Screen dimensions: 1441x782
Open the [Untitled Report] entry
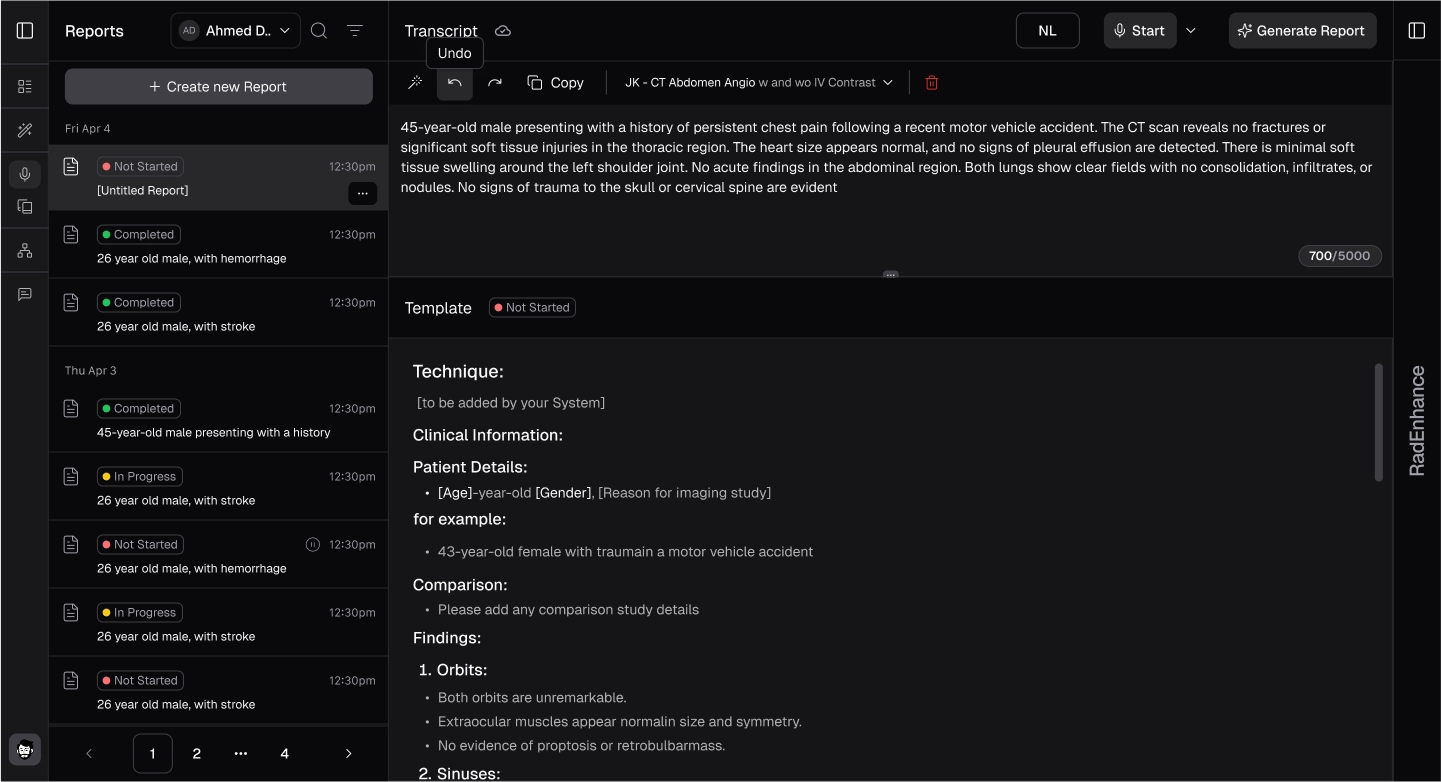[218, 178]
